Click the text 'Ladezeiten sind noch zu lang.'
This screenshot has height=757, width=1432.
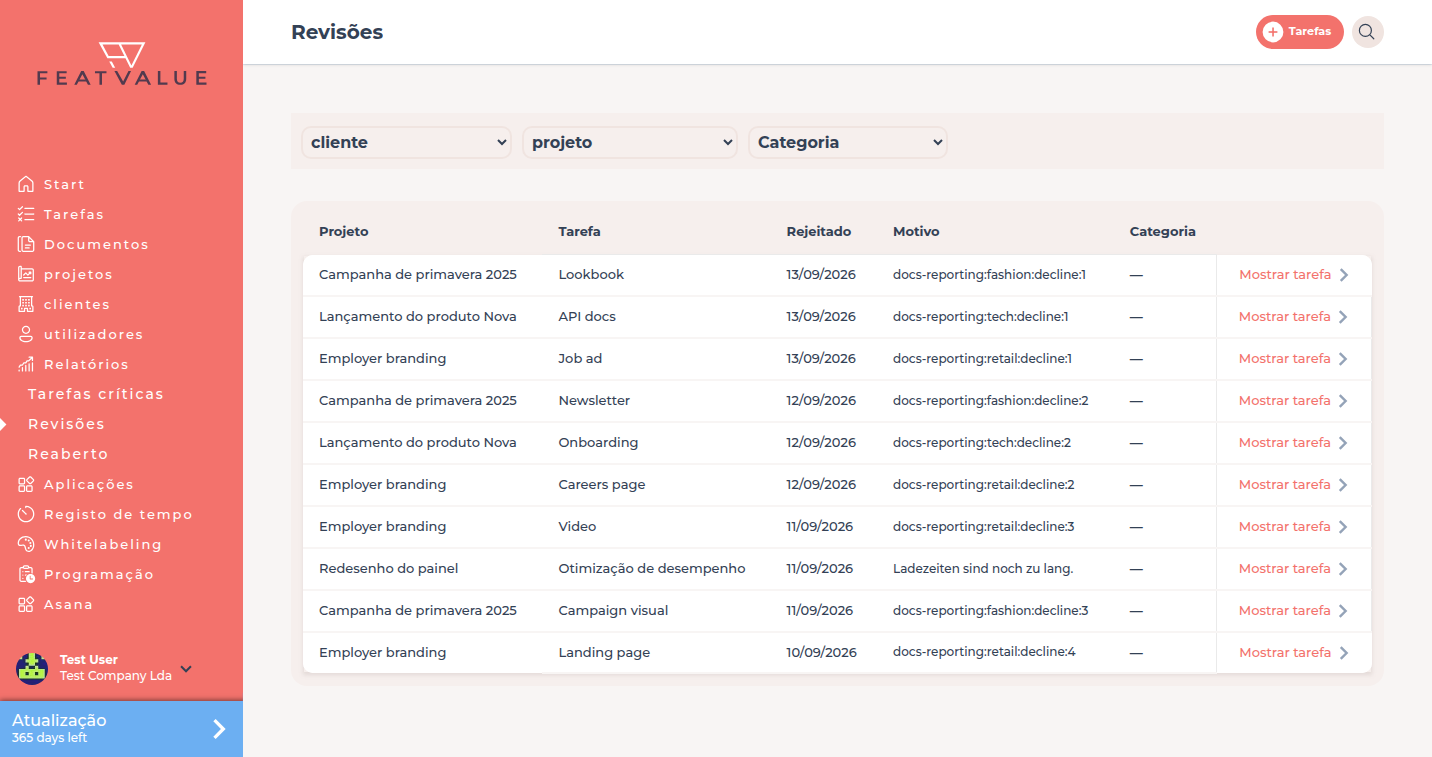click(983, 569)
